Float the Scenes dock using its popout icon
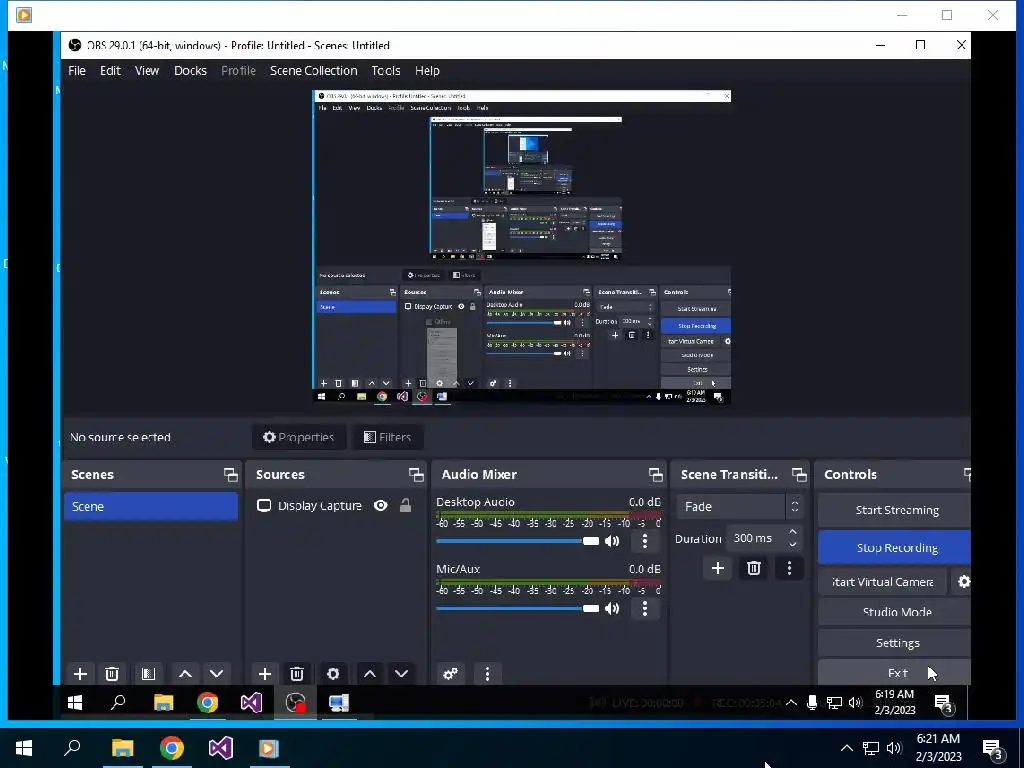This screenshot has height=768, width=1024. click(231, 475)
